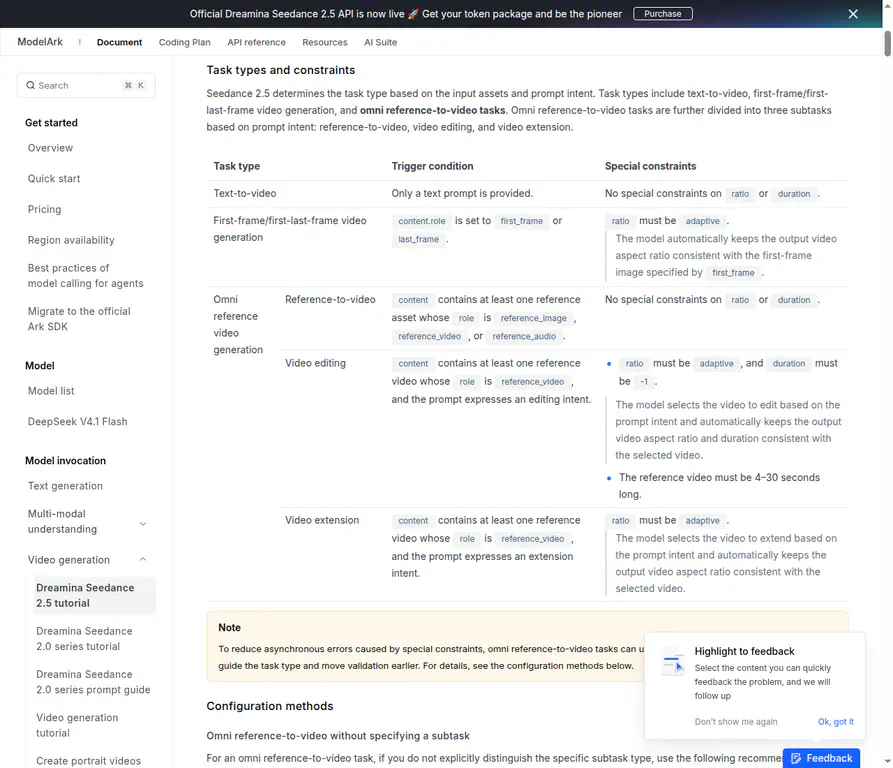Select Dreamina Seedance 2.5 tutorial
Viewport: 893px width, 768px height.
click(x=95, y=595)
